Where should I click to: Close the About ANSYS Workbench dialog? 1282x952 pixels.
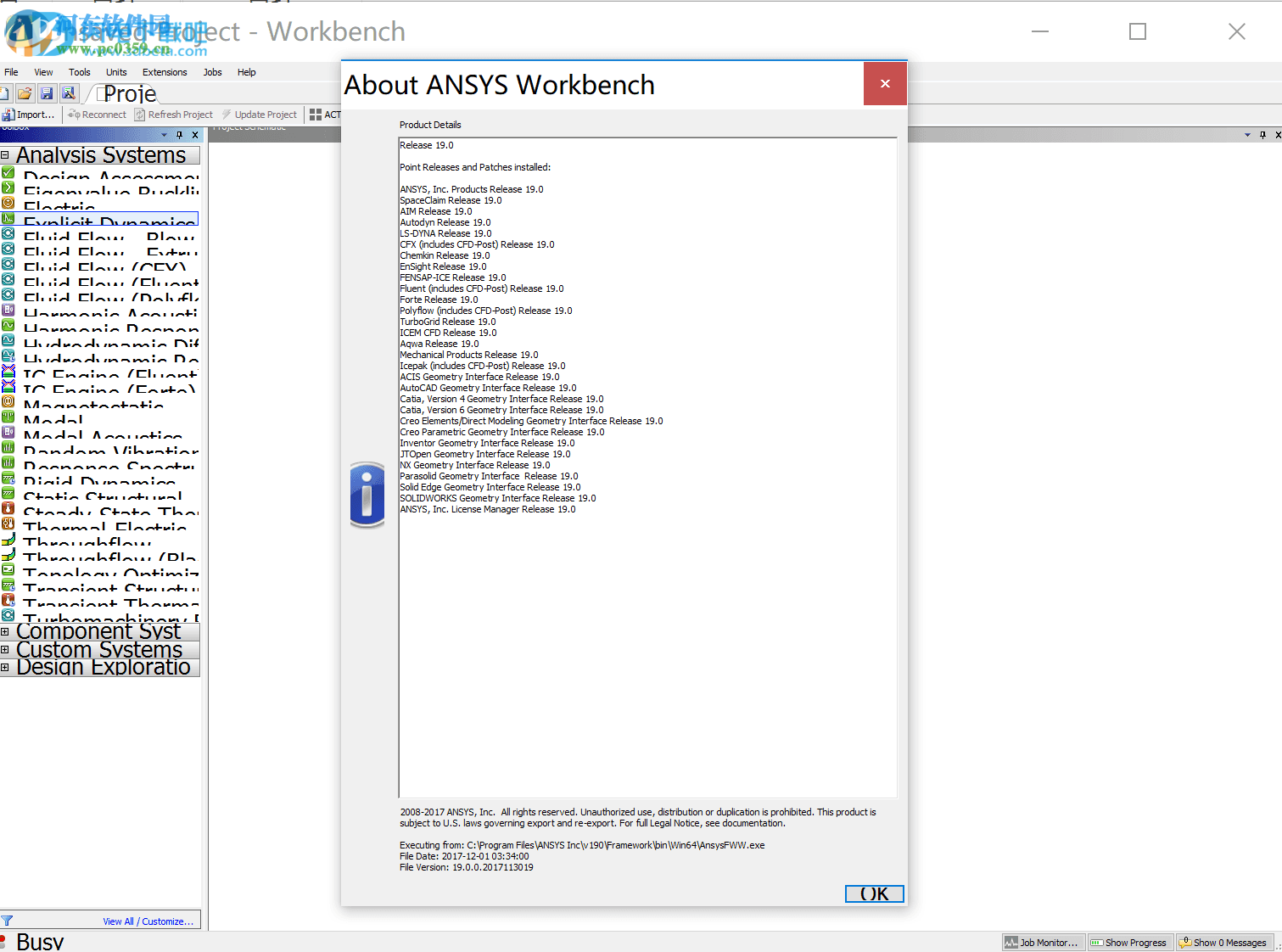click(x=885, y=83)
